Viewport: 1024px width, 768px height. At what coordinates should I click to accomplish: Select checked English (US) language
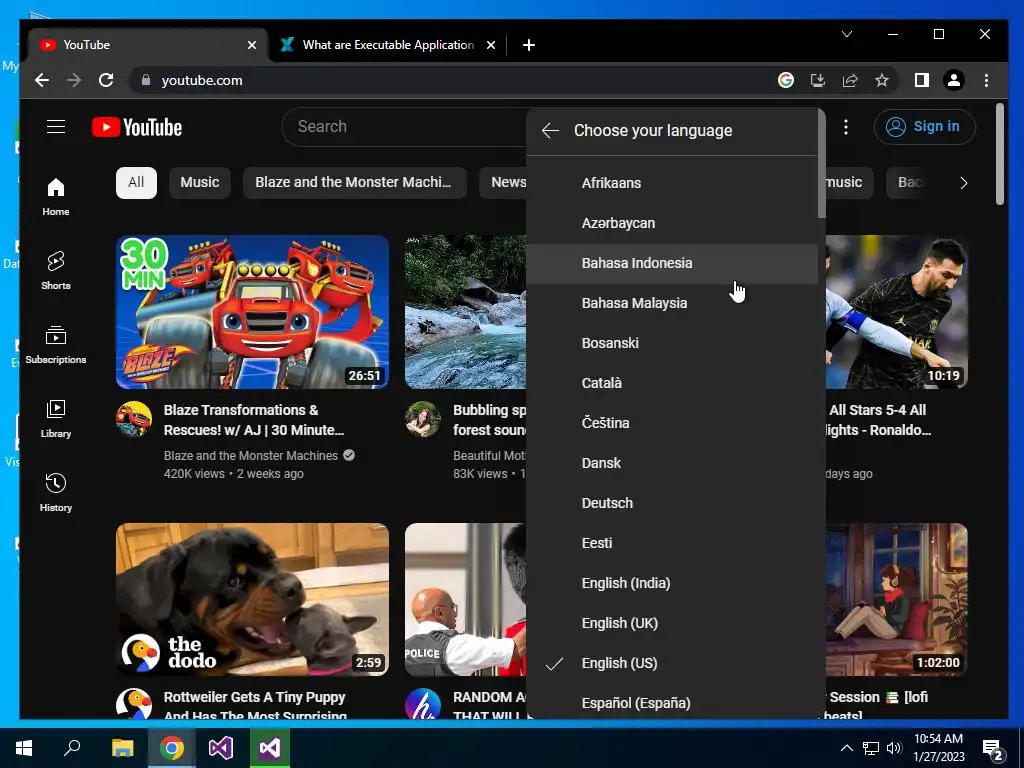coord(672,664)
